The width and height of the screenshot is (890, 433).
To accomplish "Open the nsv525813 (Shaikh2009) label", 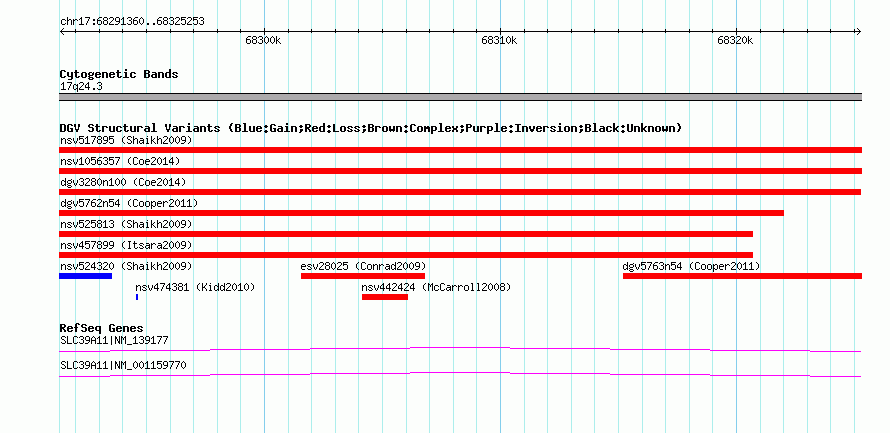I will 126,224.
